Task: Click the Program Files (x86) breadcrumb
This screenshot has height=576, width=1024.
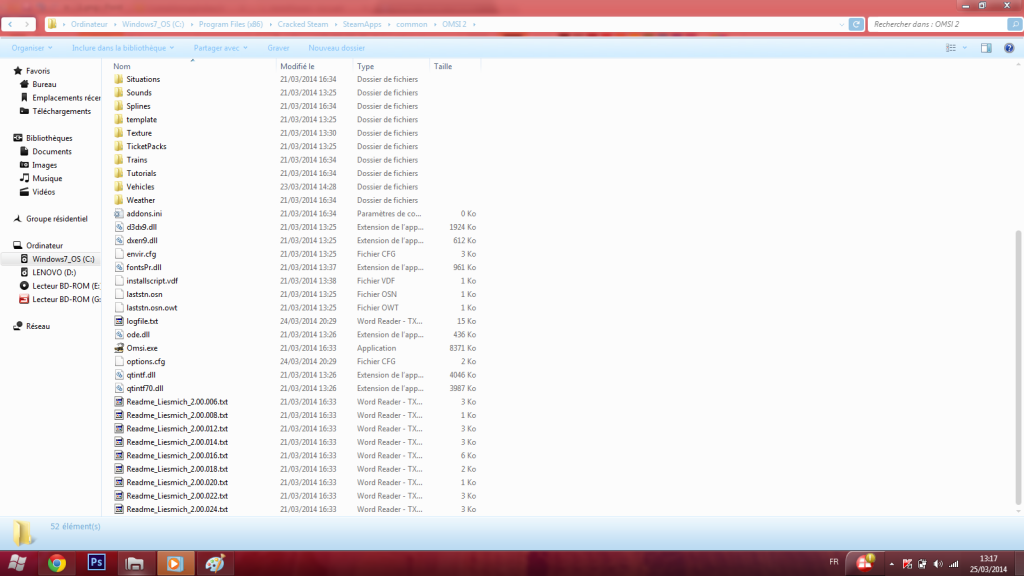Action: [231, 24]
